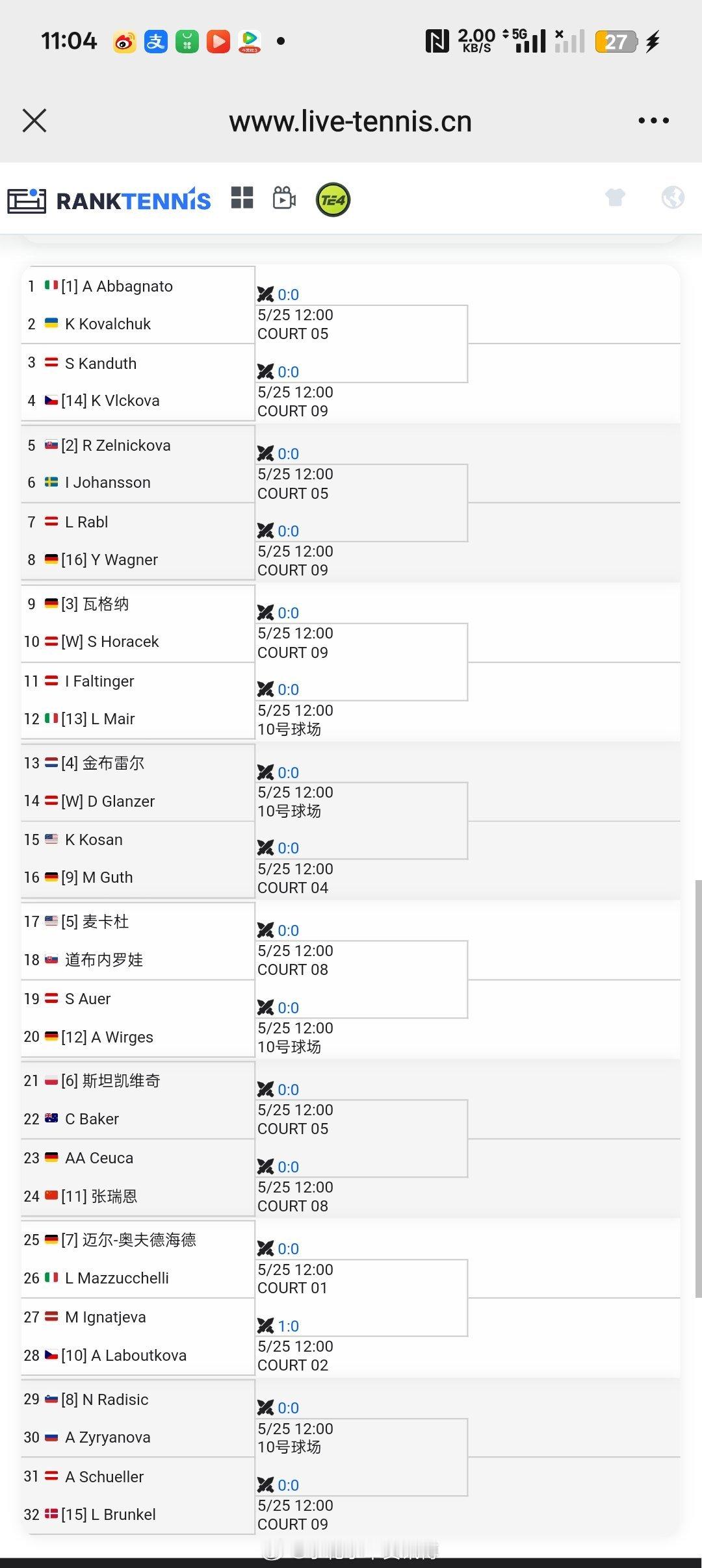Tap the Weibo notification icon in status bar
The width and height of the screenshot is (702, 1568).
coord(124,42)
